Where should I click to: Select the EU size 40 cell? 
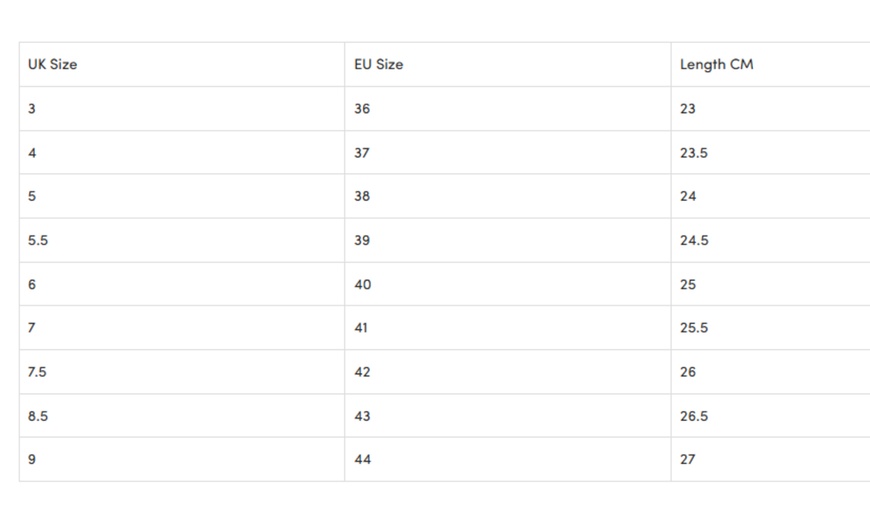362,284
